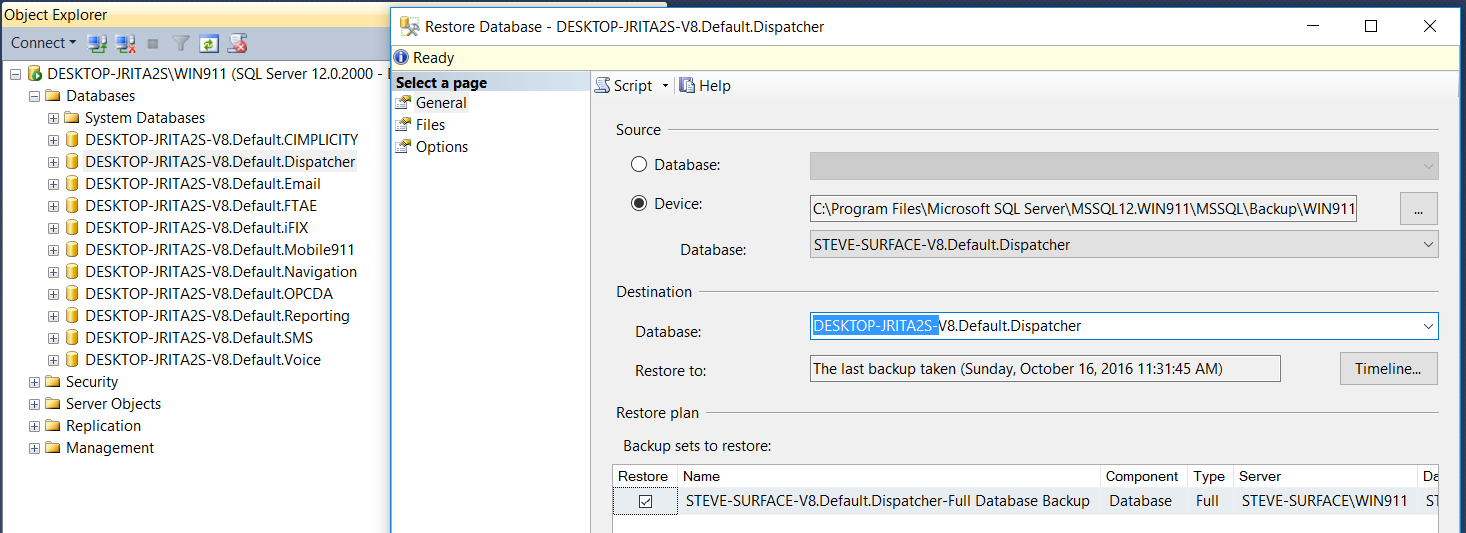Click the Replication folder icon
The width and height of the screenshot is (1466, 533).
pos(54,426)
